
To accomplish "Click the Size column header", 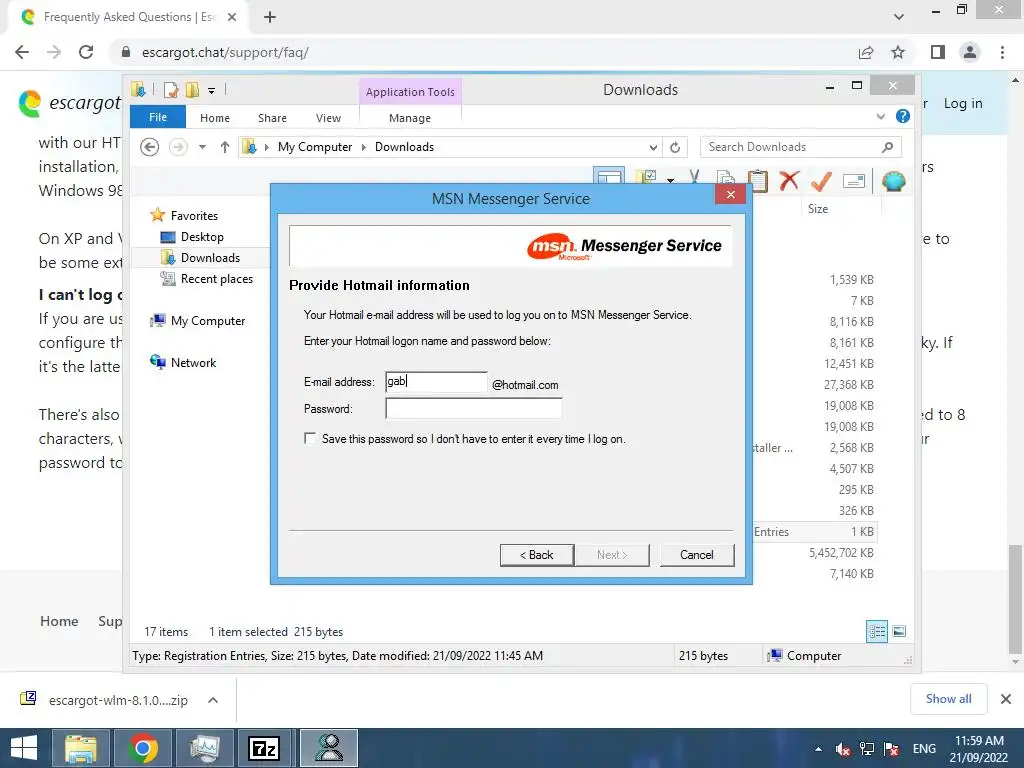I will (818, 209).
